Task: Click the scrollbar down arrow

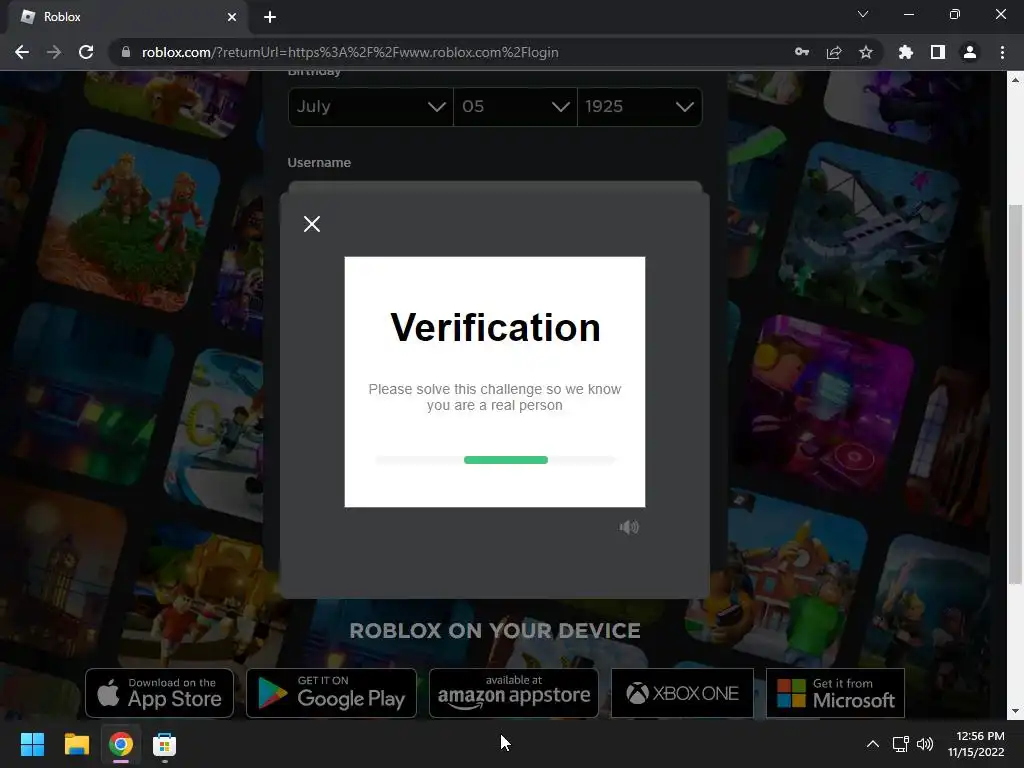Action: [1015, 711]
